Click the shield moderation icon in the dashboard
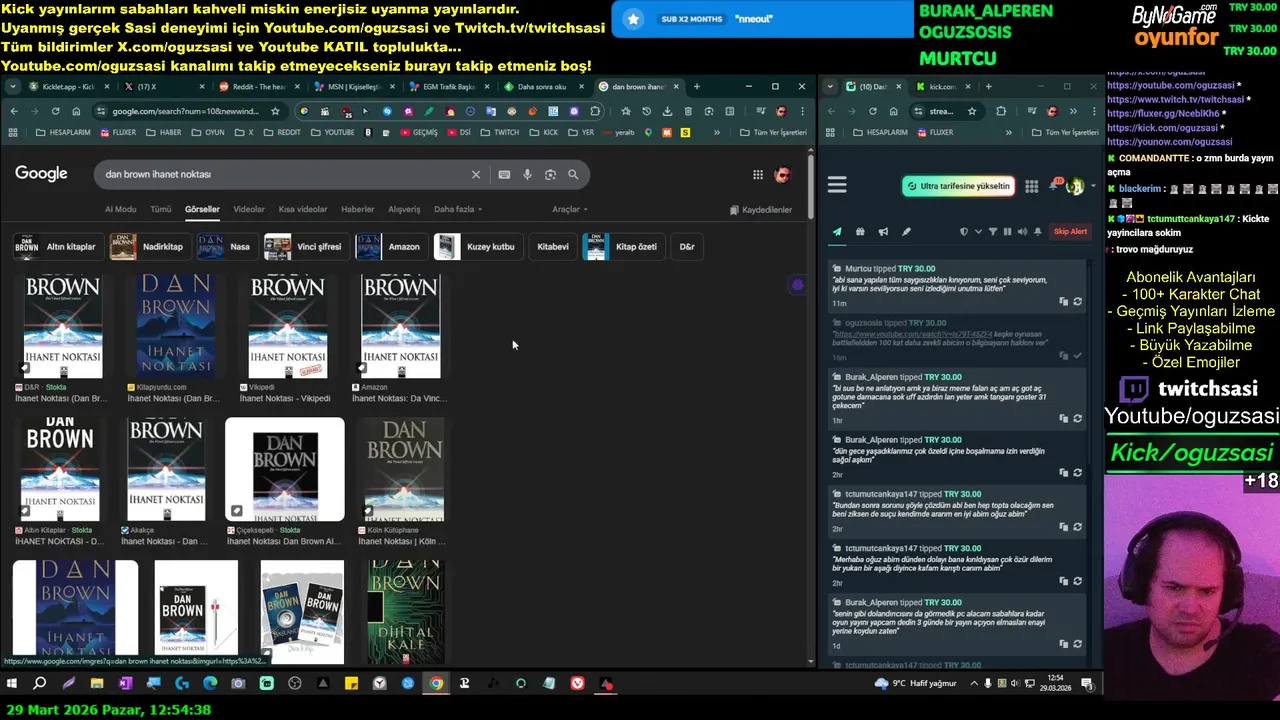This screenshot has height=720, width=1280. click(964, 231)
